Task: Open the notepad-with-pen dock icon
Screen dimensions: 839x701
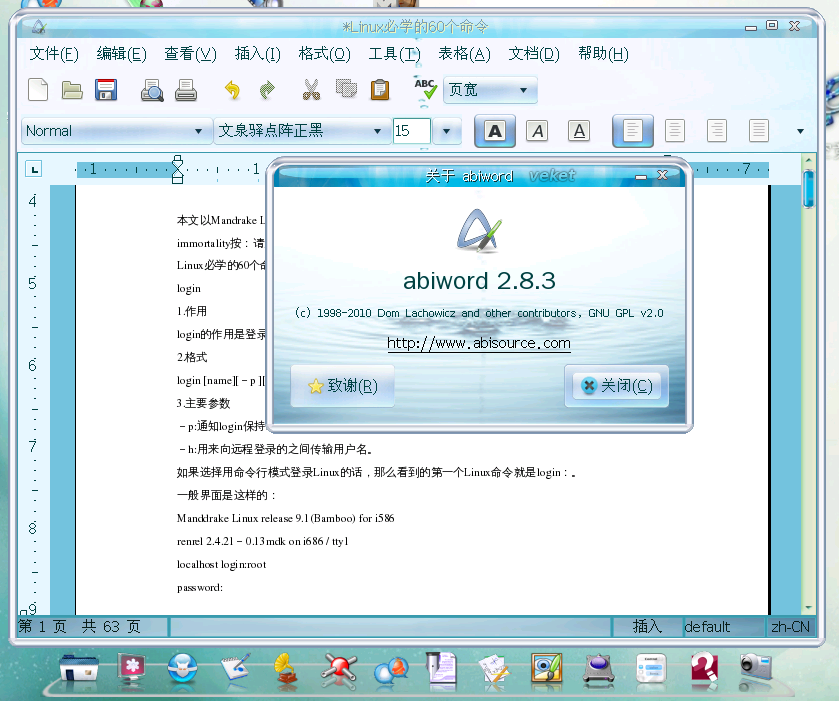Action: 235,667
